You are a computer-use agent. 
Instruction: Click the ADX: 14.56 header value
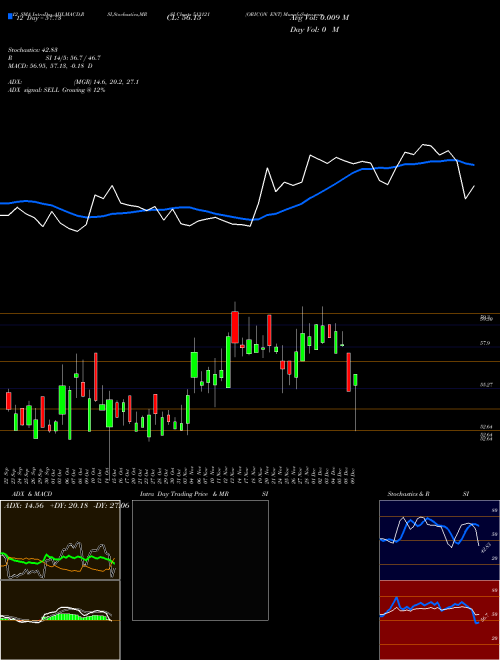point(24,506)
